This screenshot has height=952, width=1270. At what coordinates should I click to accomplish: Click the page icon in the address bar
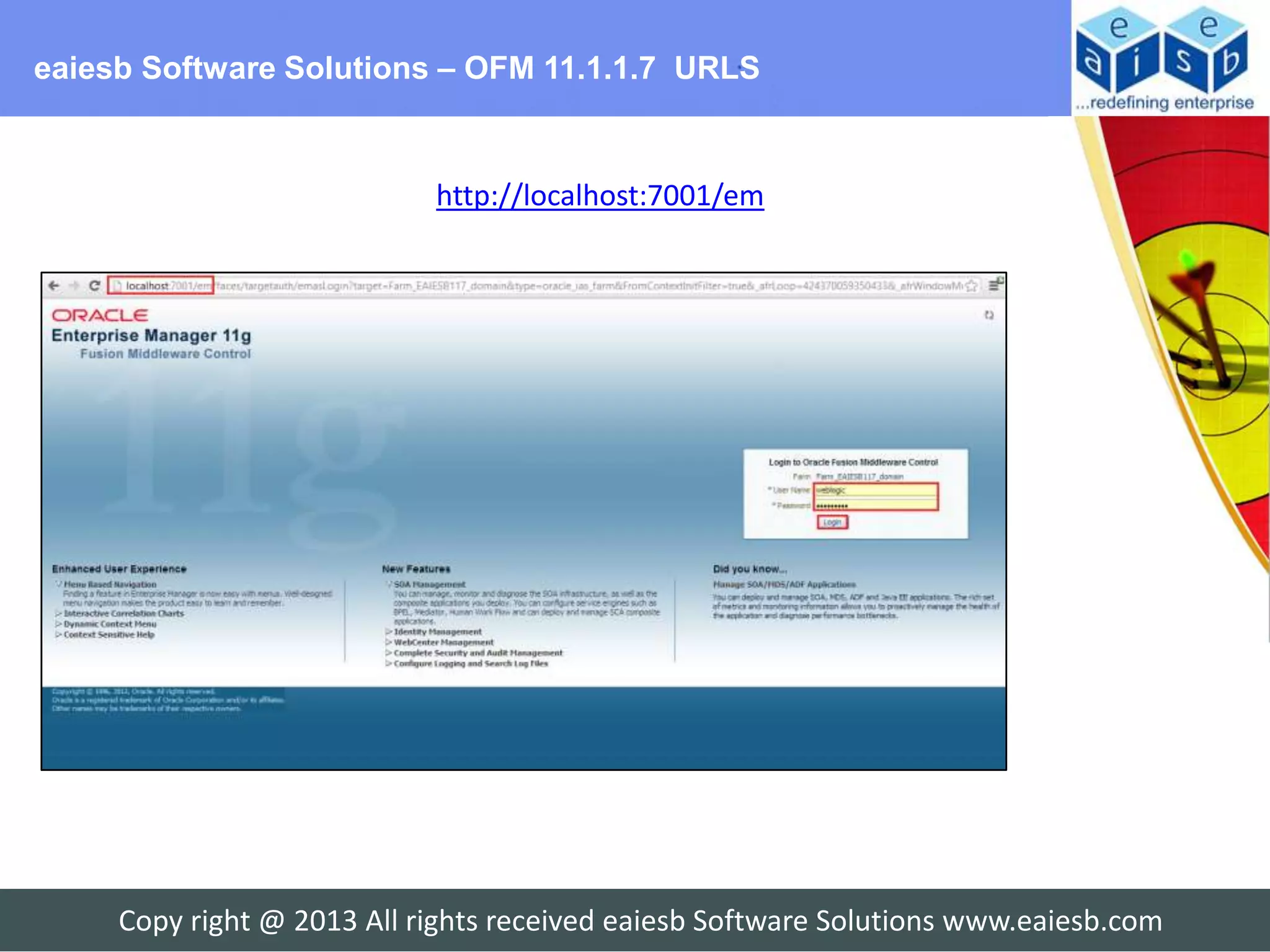[117, 286]
